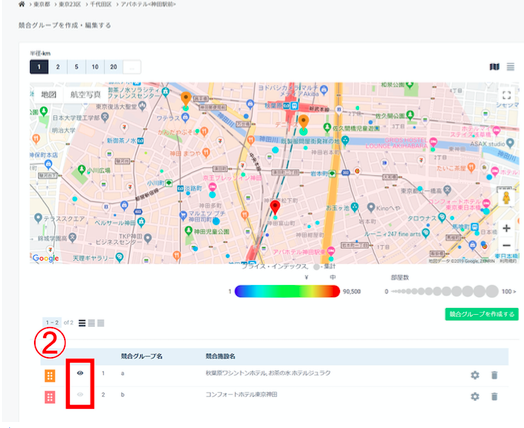Select radius 2 km button
The width and height of the screenshot is (524, 428).
click(58, 67)
